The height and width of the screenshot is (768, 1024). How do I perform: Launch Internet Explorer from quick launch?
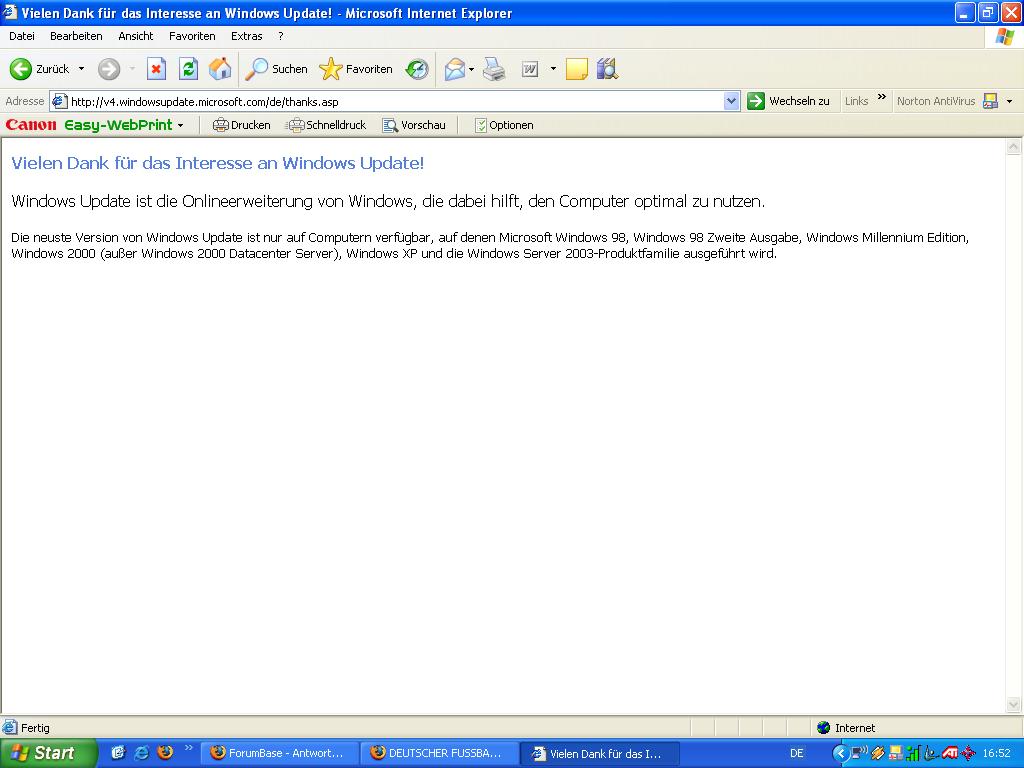(x=142, y=753)
